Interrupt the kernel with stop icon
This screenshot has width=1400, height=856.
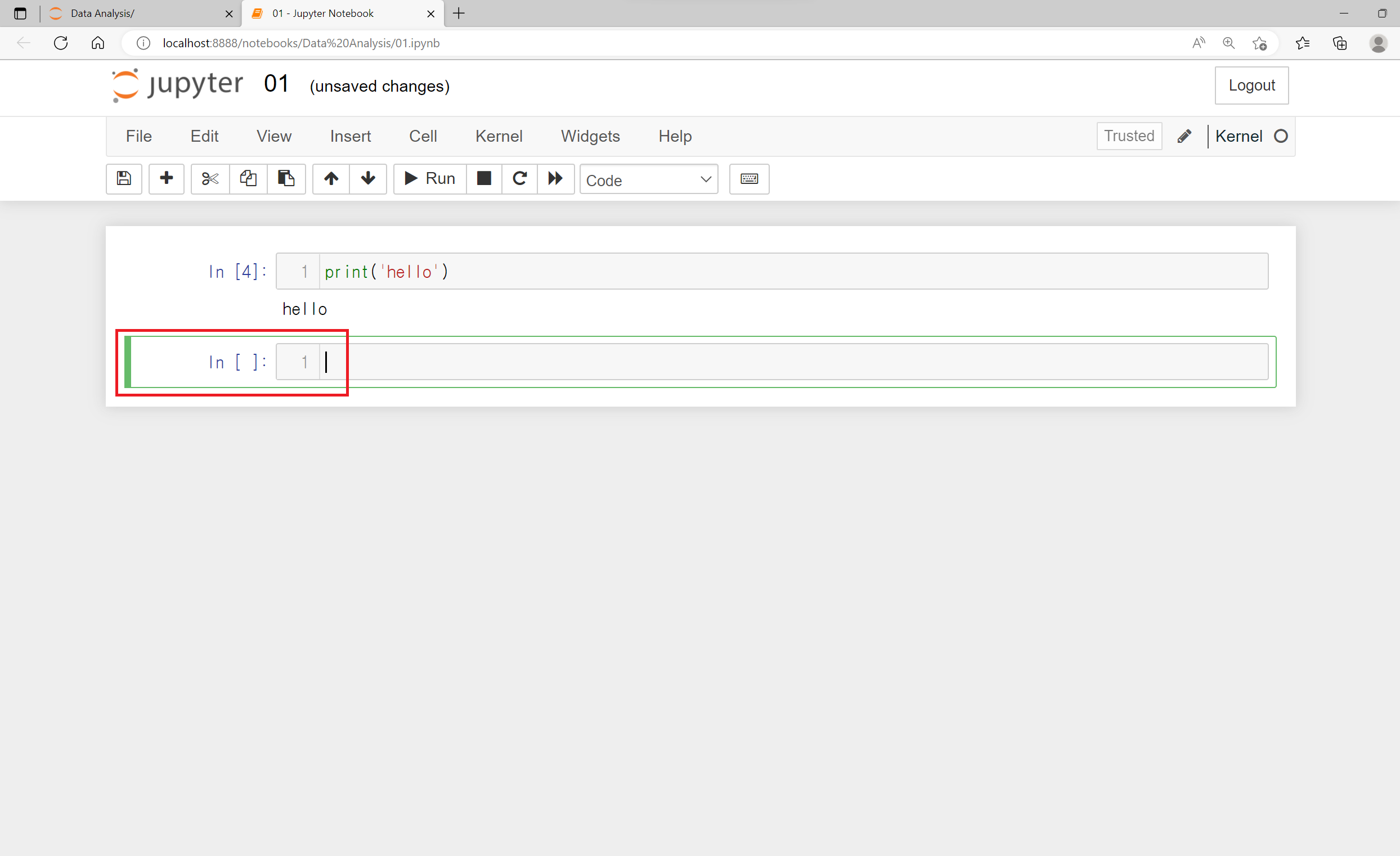tap(483, 178)
